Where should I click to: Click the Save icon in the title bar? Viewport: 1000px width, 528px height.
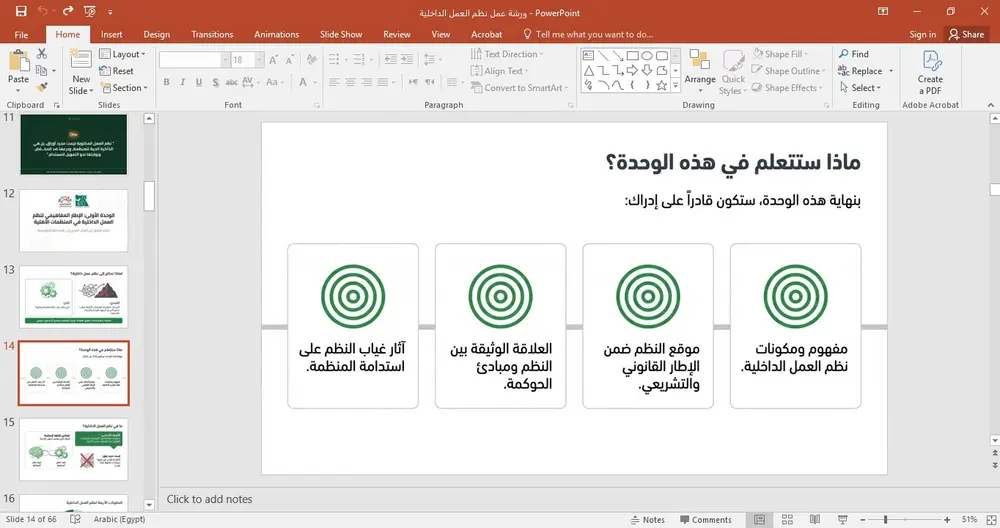click(x=21, y=11)
